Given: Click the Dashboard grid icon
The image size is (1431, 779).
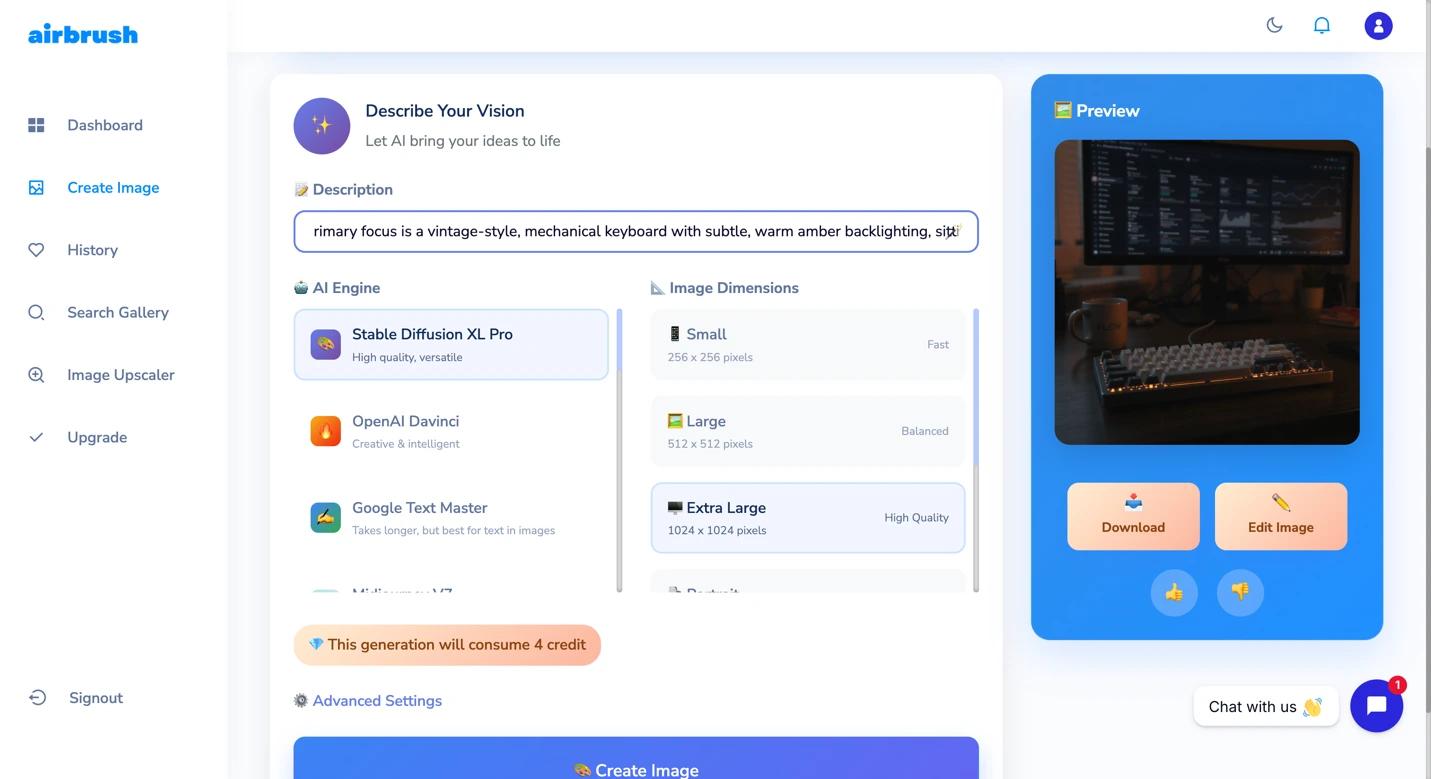Looking at the screenshot, I should click(36, 125).
